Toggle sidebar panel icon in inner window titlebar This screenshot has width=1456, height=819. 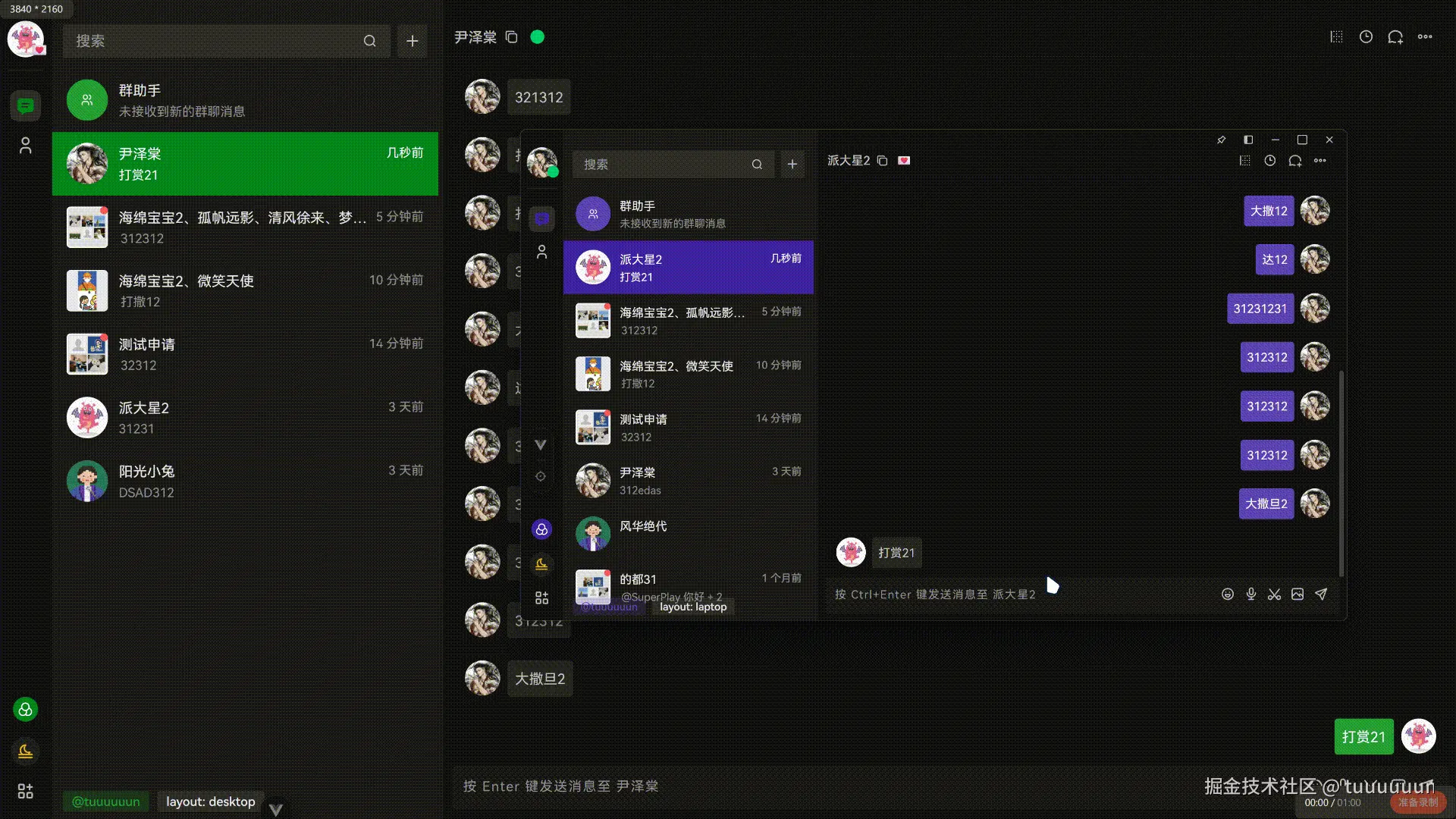click(1248, 140)
